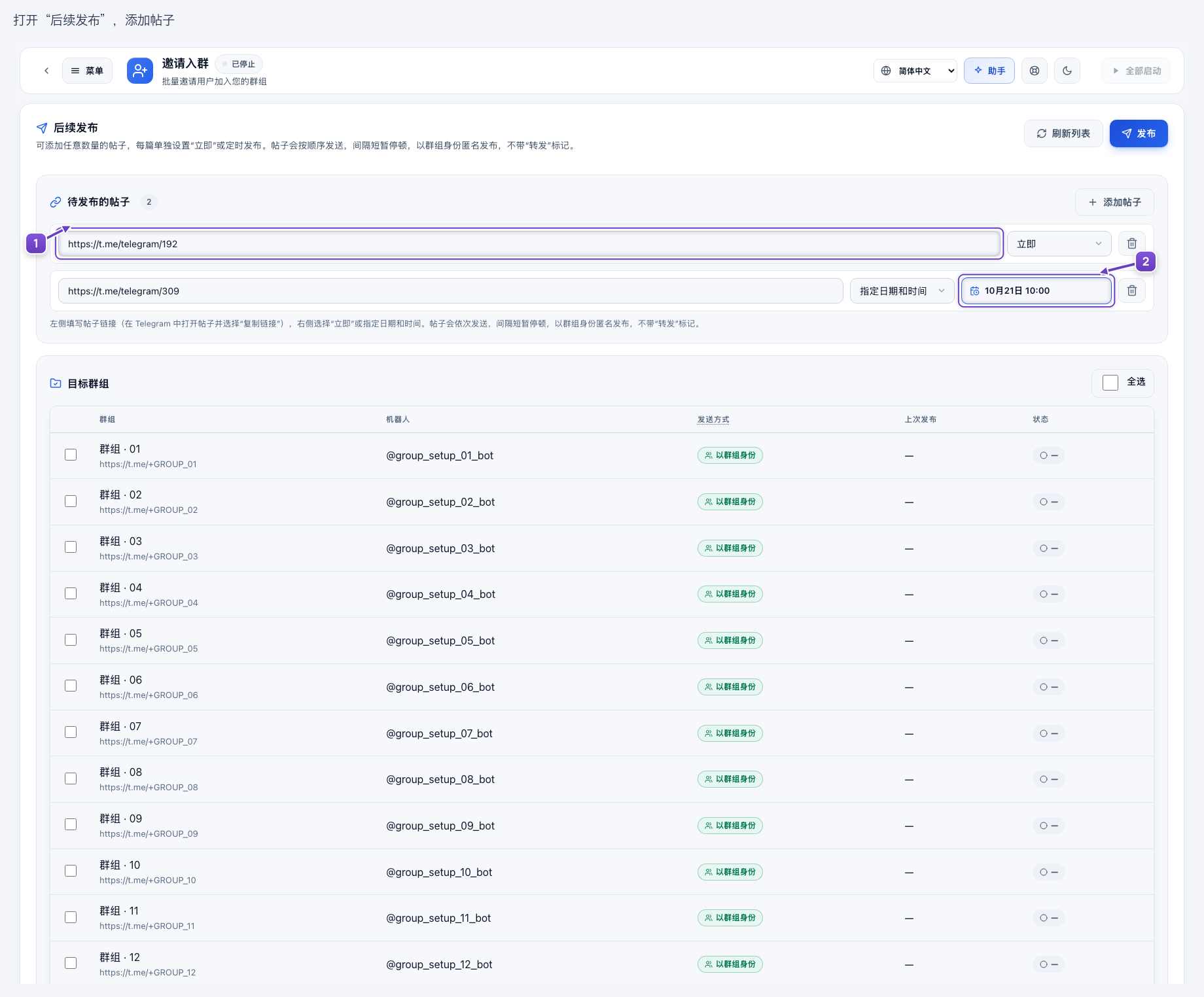Screen dimensions: 1204x997
Task: Open the 助手 assistant
Action: 989,71
